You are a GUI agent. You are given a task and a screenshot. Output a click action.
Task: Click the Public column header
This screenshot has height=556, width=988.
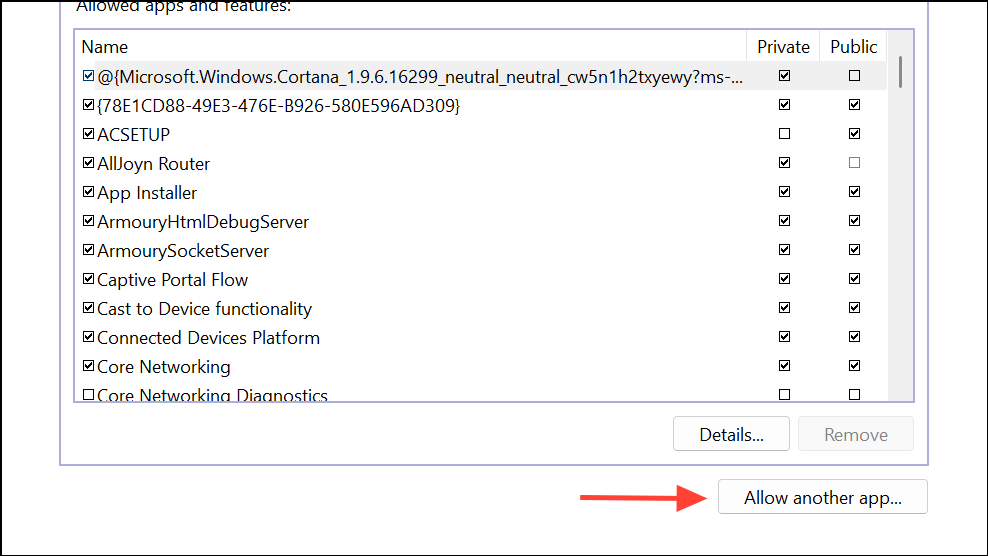point(853,47)
